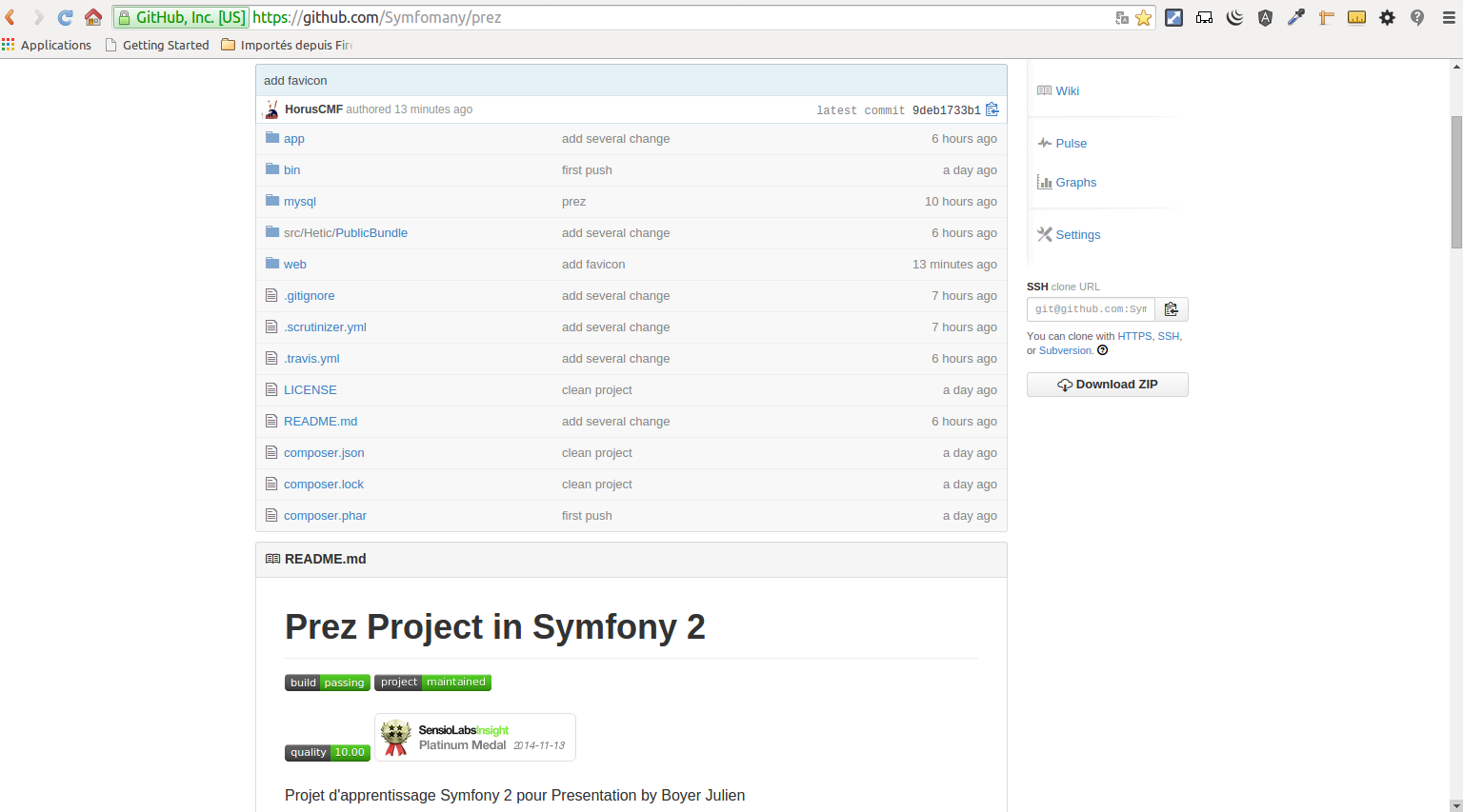Click the 'prez' commit message for mysql
1463x812 pixels.
573,201
